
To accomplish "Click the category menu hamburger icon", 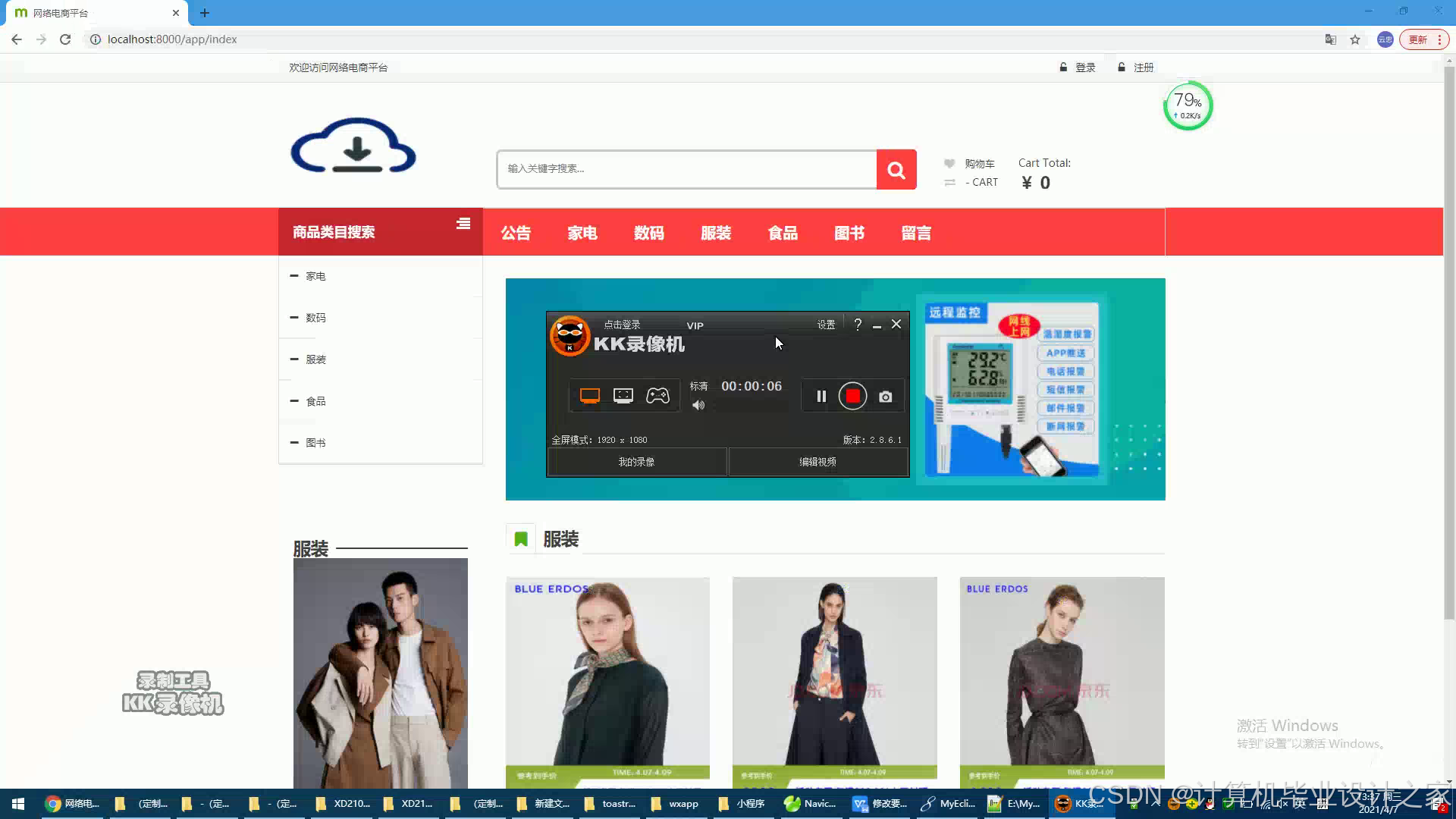I will click(463, 224).
